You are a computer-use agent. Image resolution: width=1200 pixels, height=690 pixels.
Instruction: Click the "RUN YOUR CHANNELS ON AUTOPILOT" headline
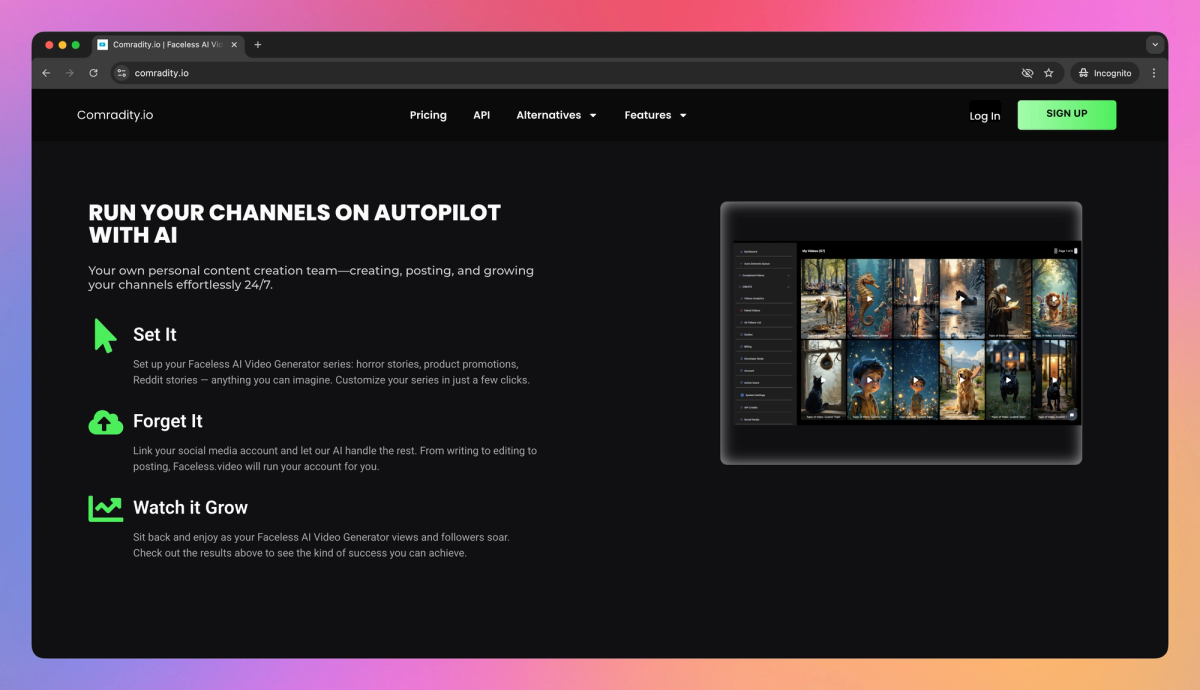tap(294, 224)
